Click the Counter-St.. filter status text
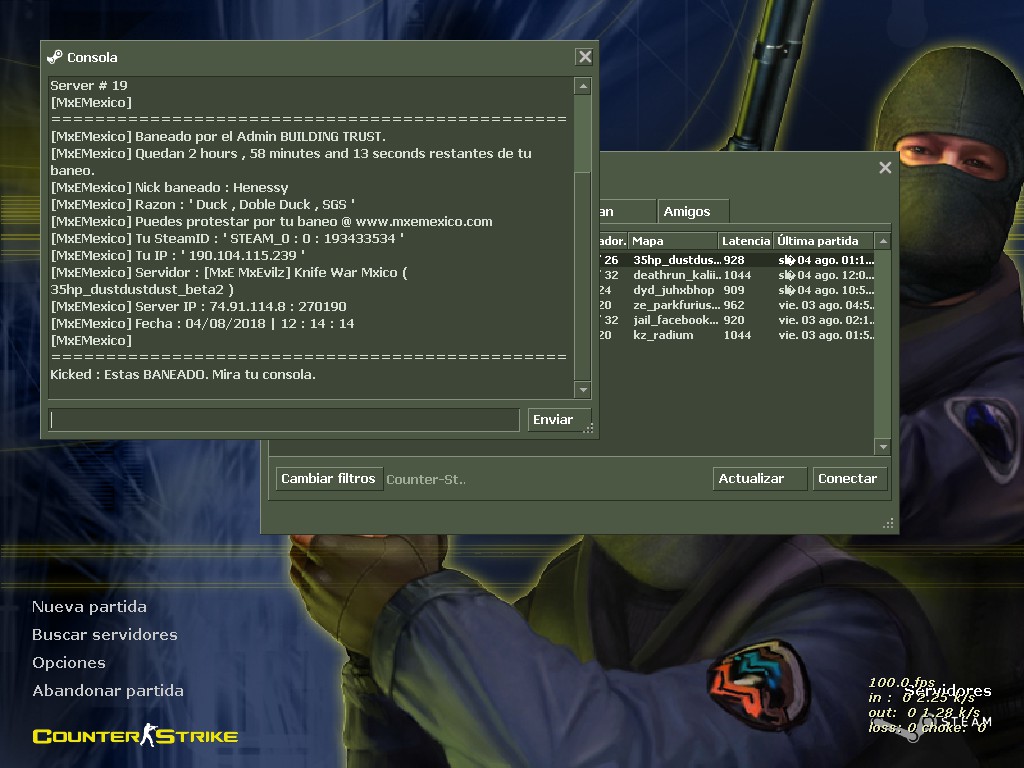 (x=426, y=479)
